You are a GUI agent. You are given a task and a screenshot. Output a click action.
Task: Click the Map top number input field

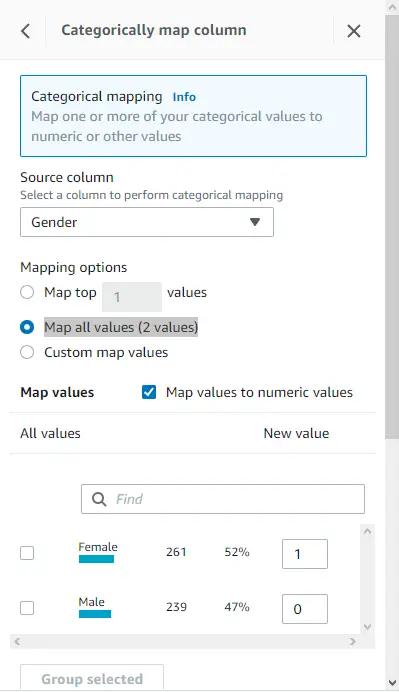[x=132, y=297]
